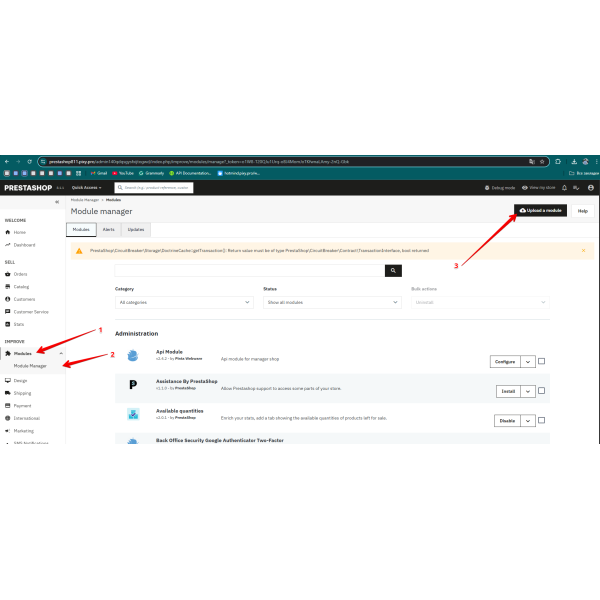This screenshot has width=600, height=600.
Task: Open Shipping in sidebar
Action: 18,393
